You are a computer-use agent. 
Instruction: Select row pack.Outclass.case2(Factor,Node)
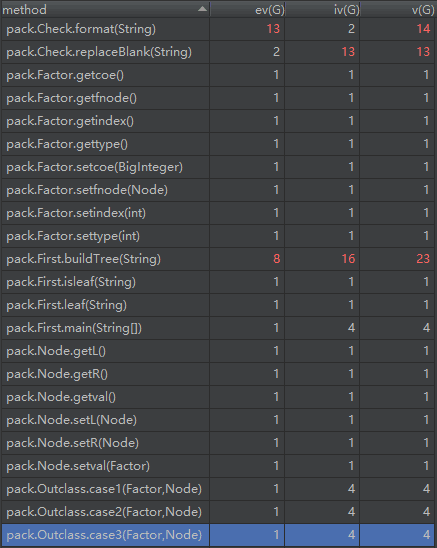pyautogui.click(x=218, y=512)
